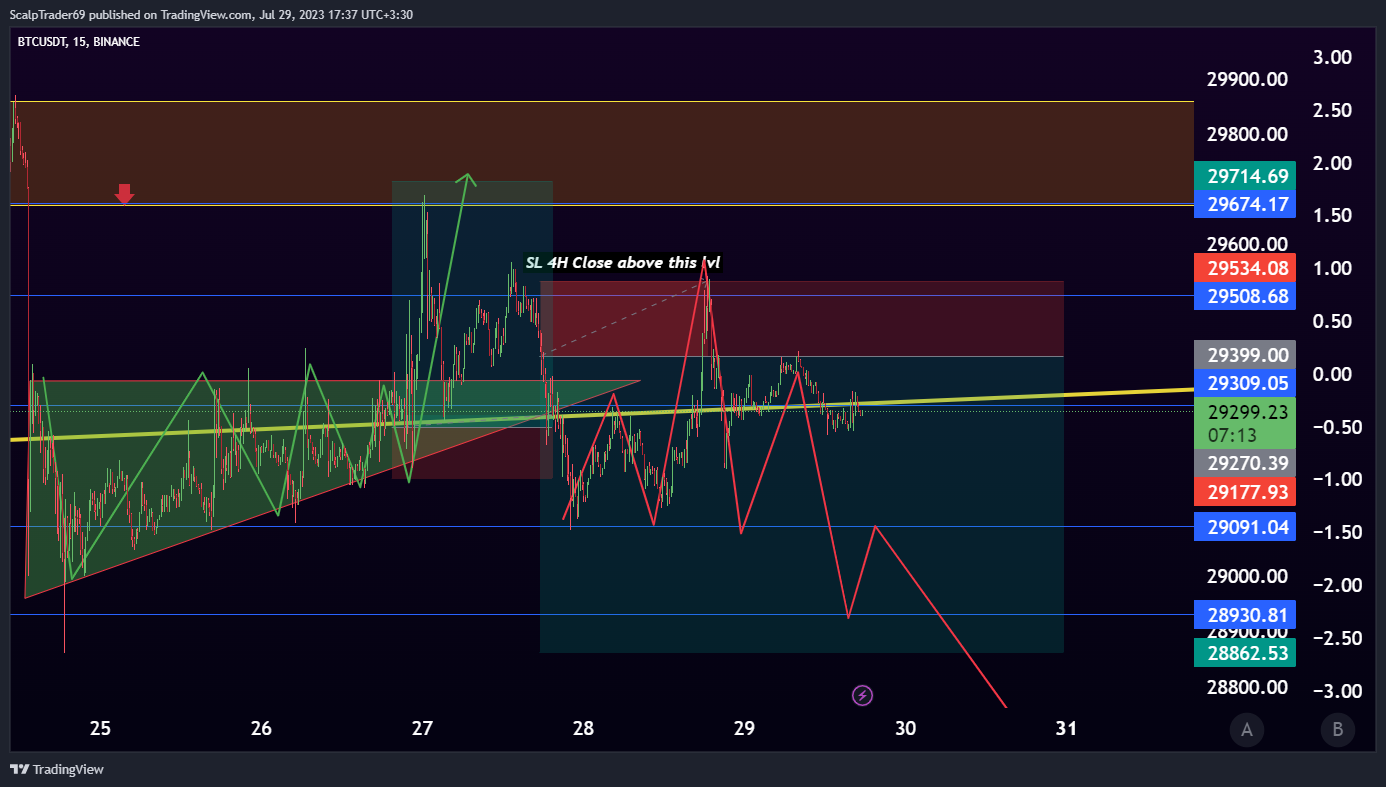This screenshot has height=787, width=1386.
Task: Toggle the A auto scale button
Action: (x=1247, y=730)
